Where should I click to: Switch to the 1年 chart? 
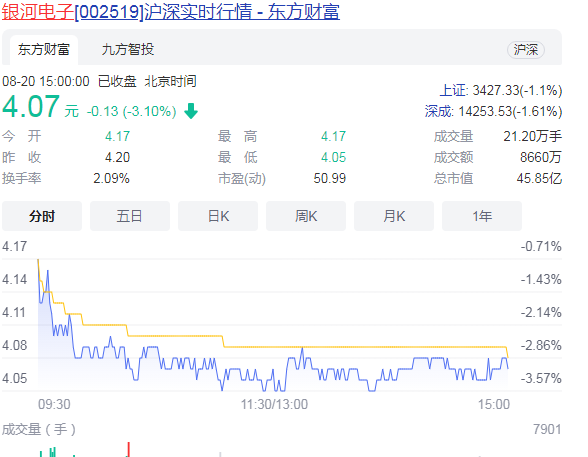[482, 216]
